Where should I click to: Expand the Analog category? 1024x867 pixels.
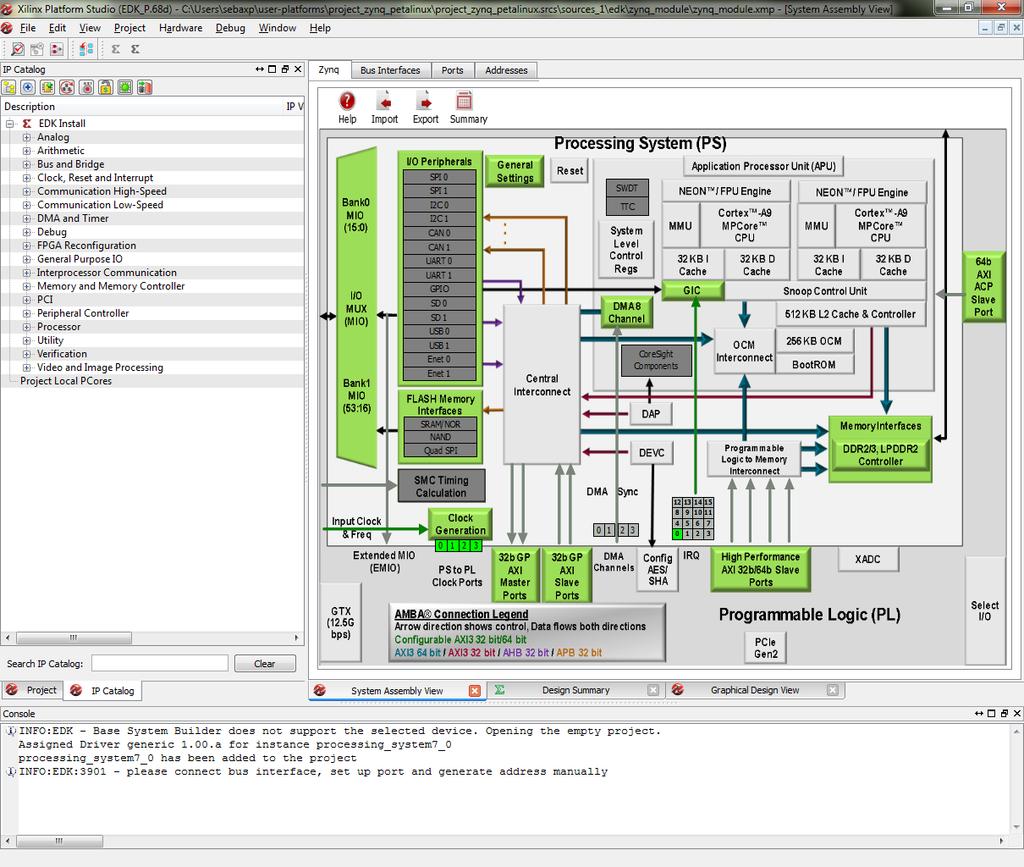pos(27,137)
